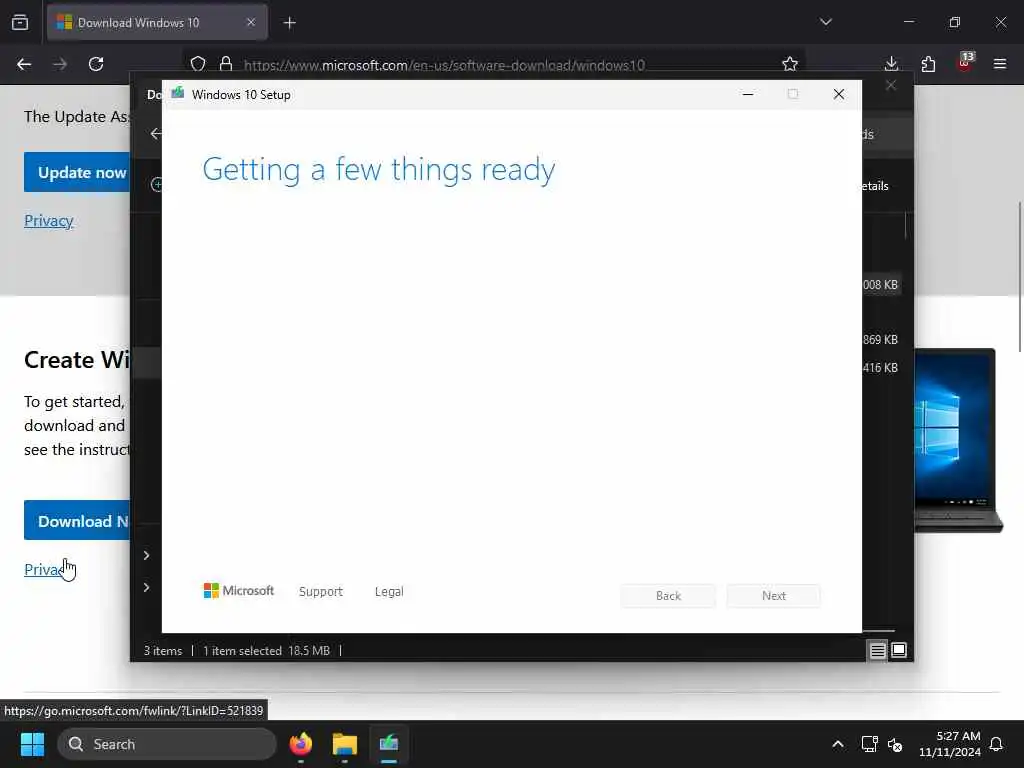Click Legal link in Windows 10 Setup
This screenshot has height=768, width=1024.
click(x=389, y=592)
